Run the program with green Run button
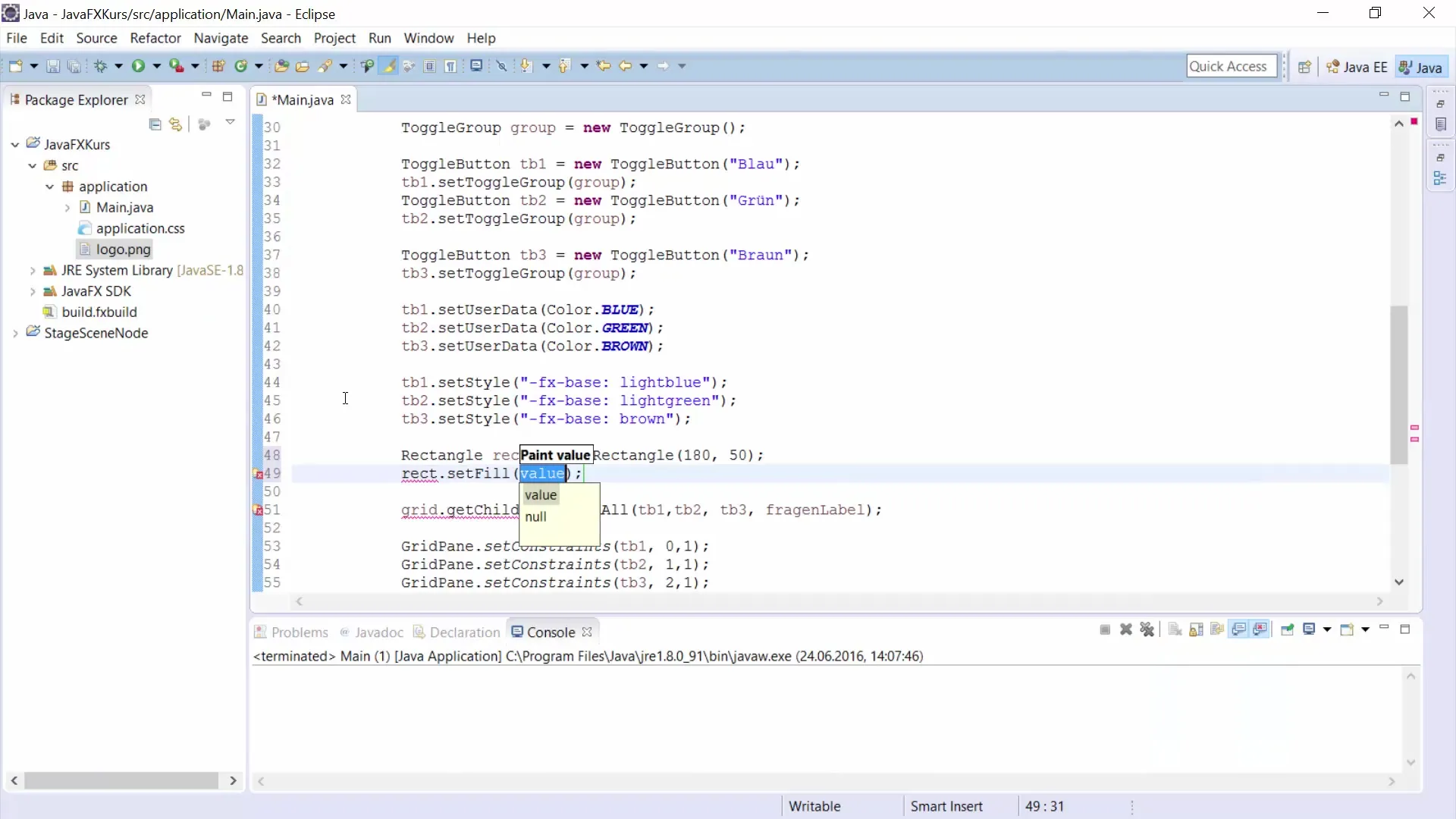Image resolution: width=1456 pixels, height=819 pixels. (138, 67)
